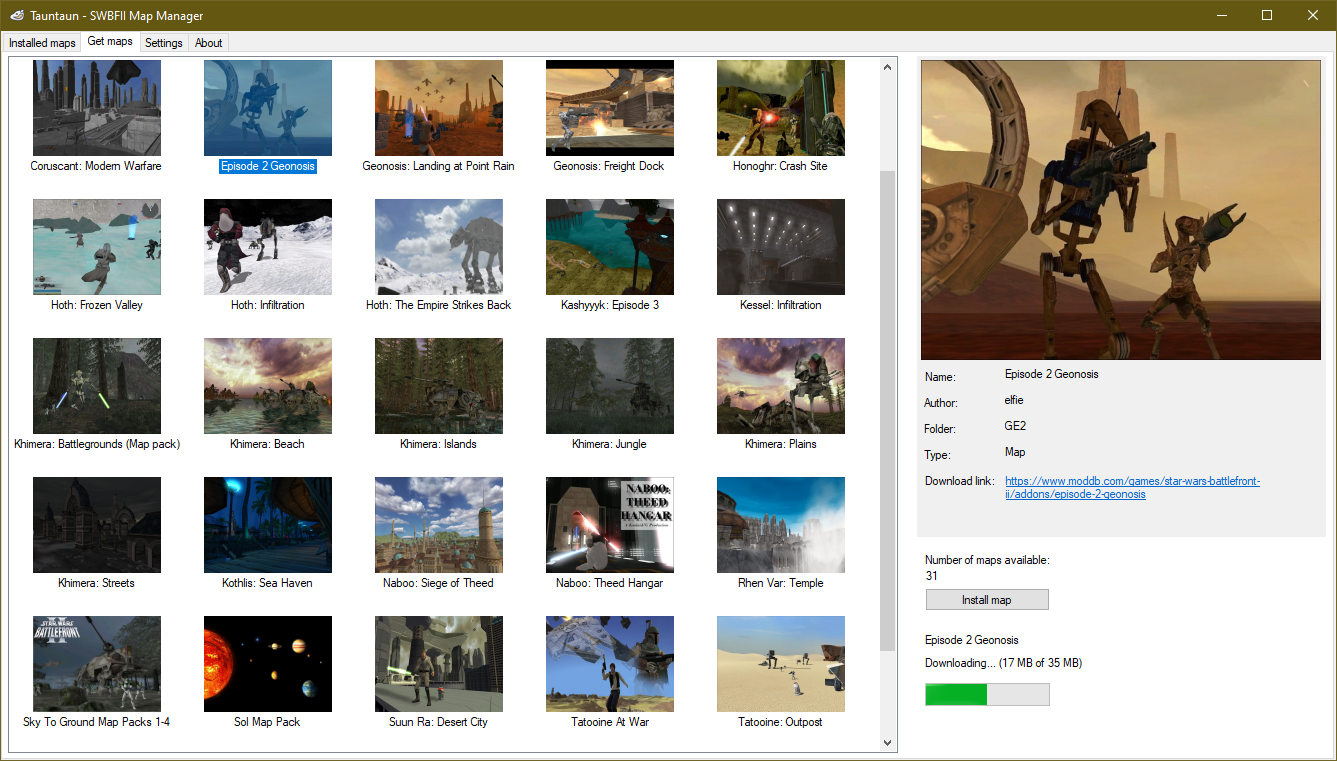Switch to the Installed maps tab
The width and height of the screenshot is (1337, 761).
42,42
